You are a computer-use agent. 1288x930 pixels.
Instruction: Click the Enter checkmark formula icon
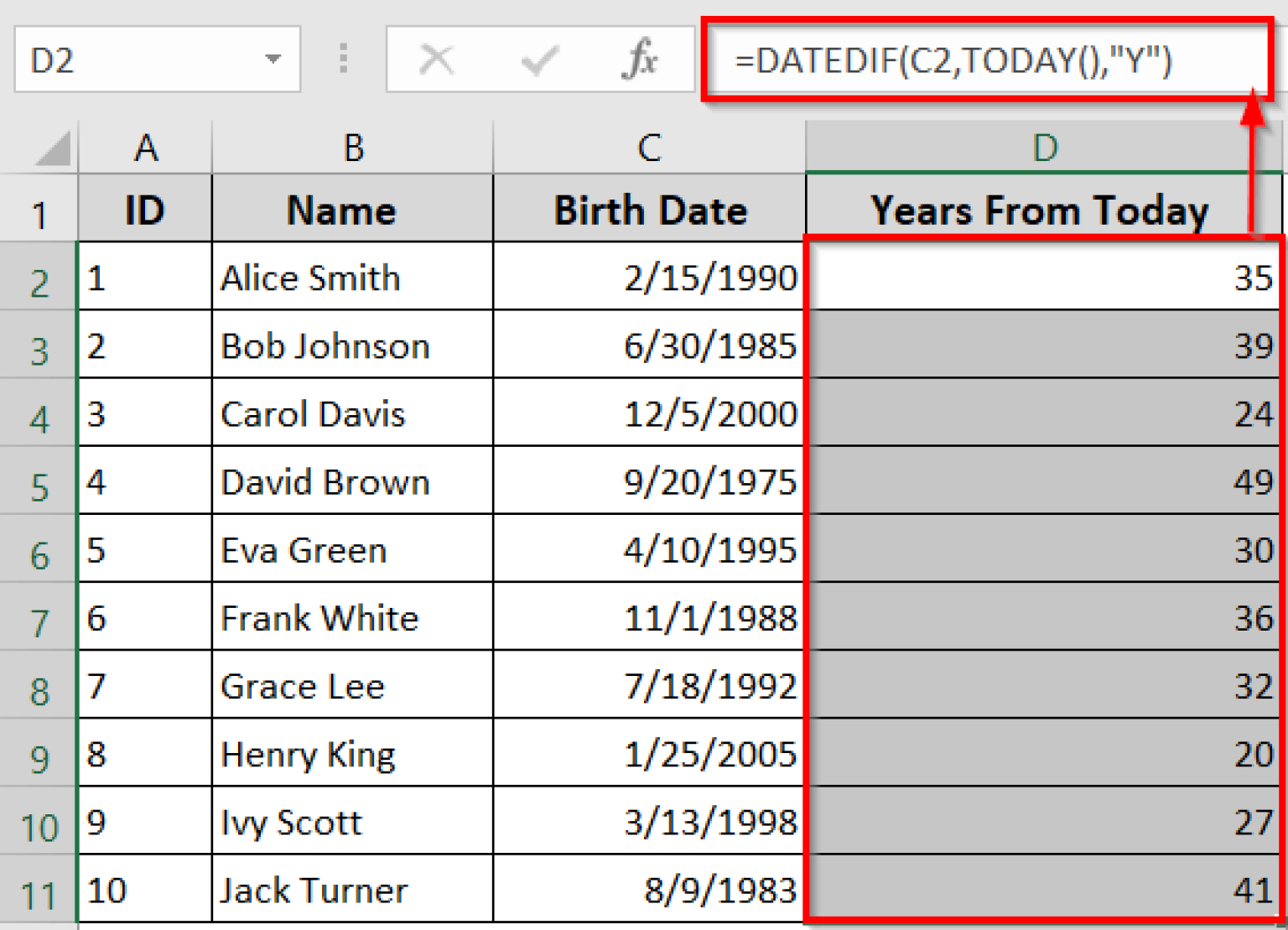(x=538, y=60)
